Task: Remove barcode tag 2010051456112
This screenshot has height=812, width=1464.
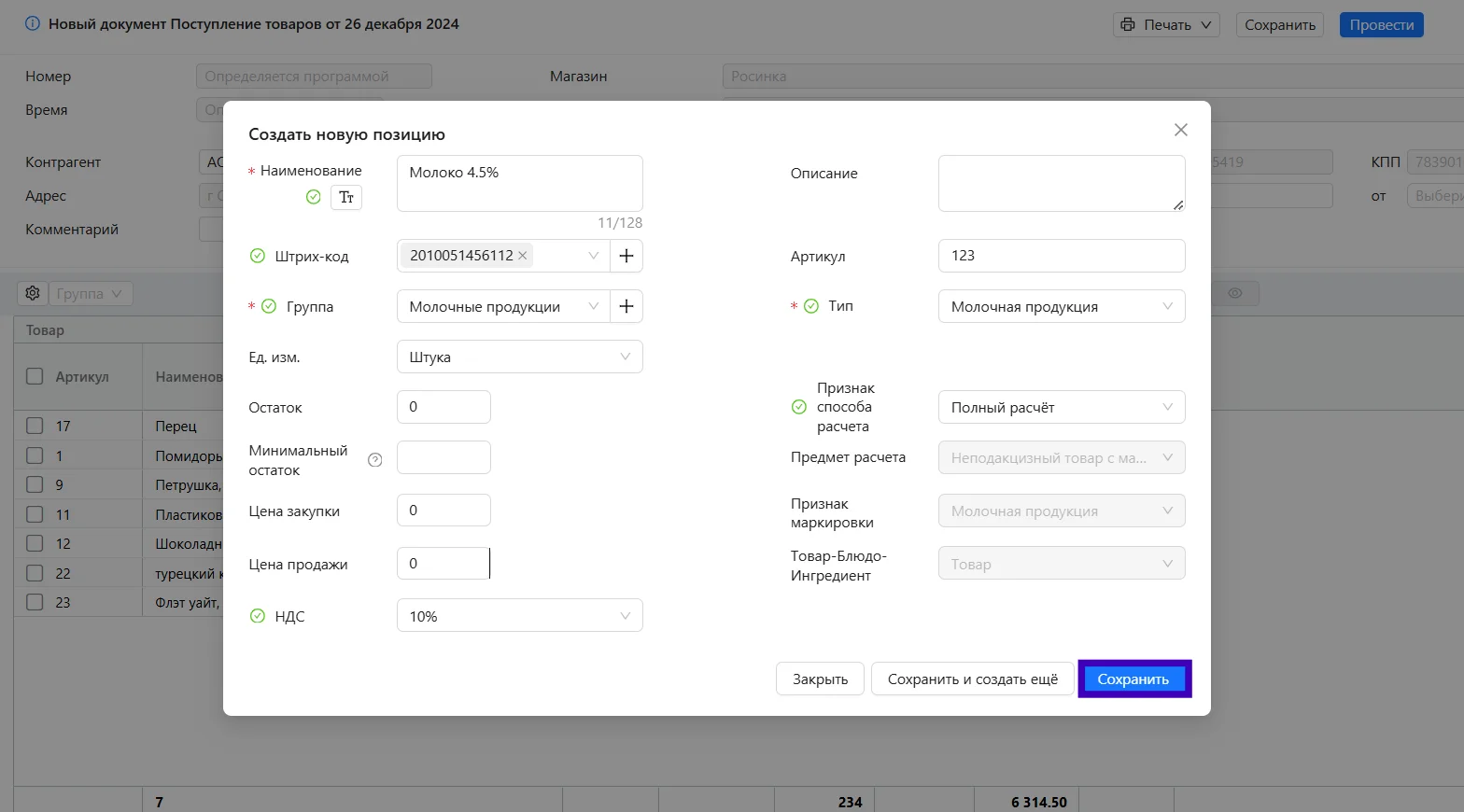Action: coord(523,256)
